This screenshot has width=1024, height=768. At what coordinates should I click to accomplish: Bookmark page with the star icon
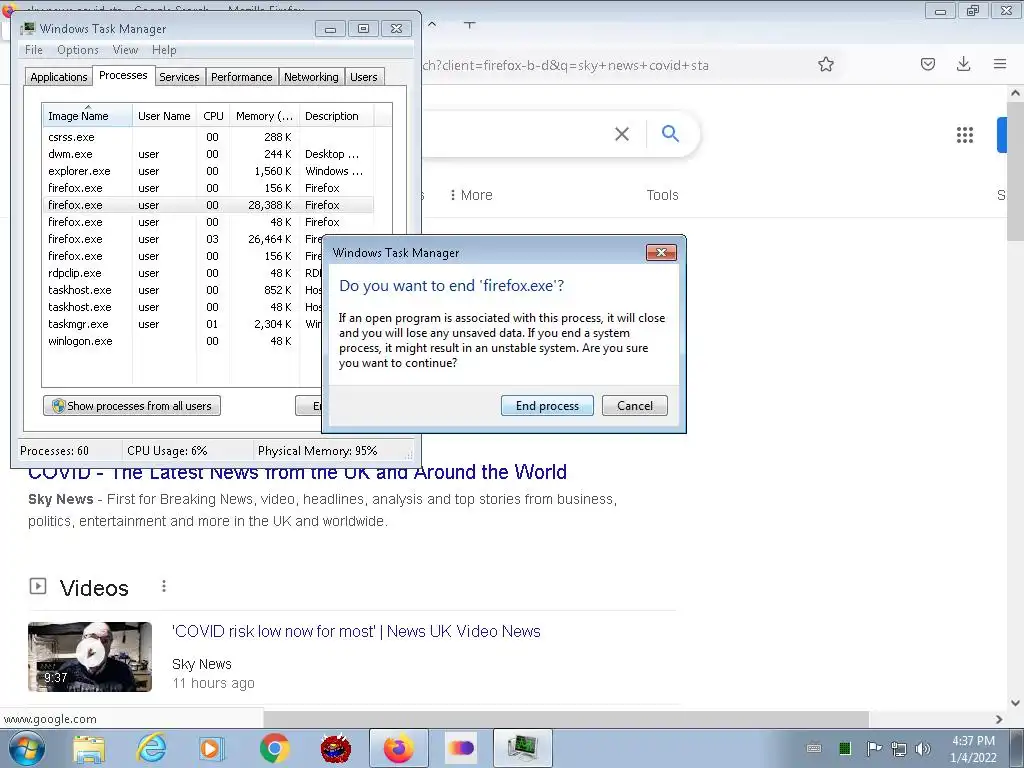tap(826, 64)
